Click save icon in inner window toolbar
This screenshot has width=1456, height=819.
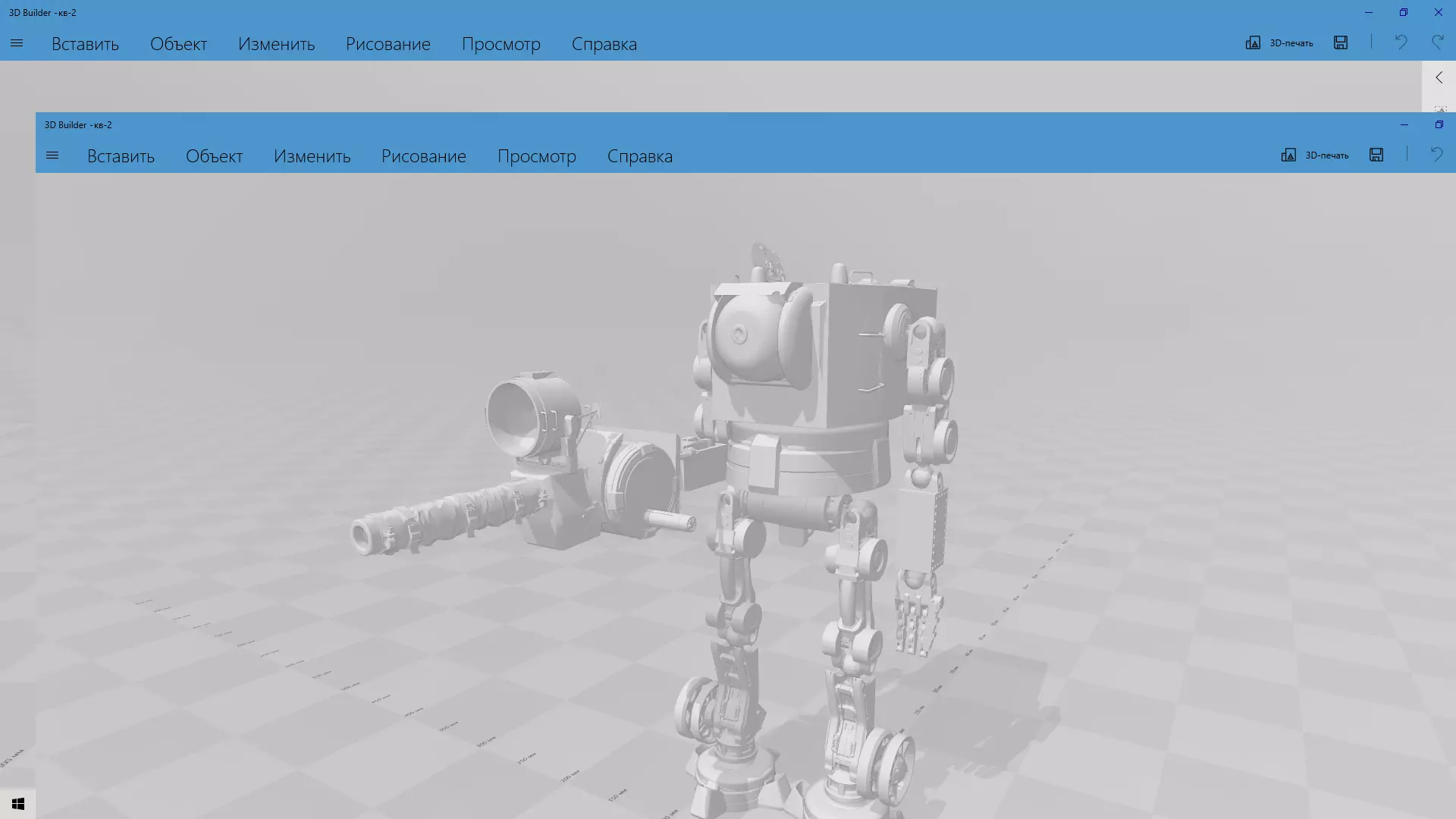tap(1376, 155)
